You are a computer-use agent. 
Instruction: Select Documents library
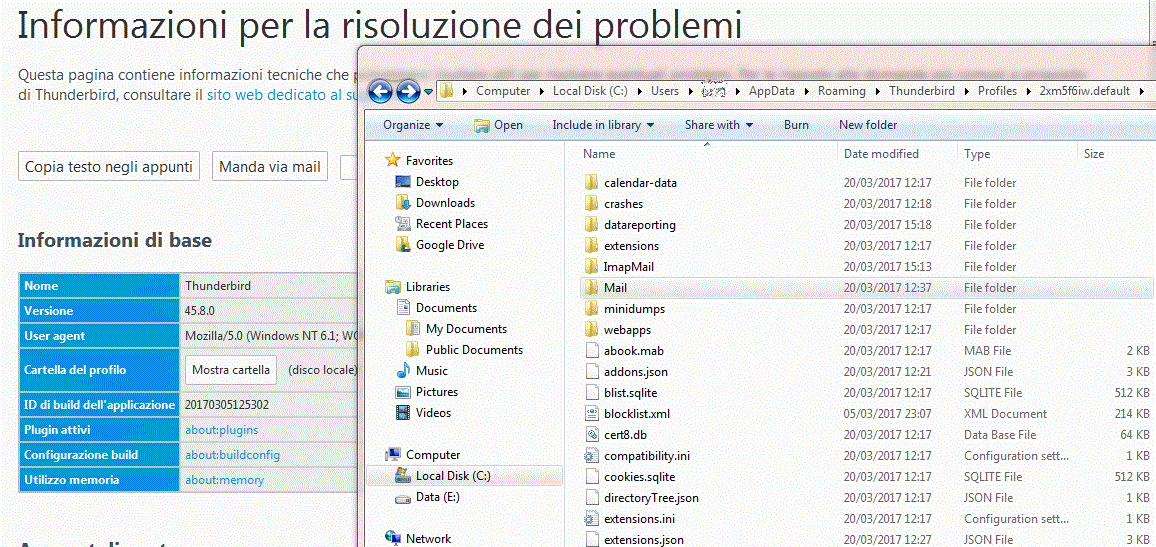pyautogui.click(x=446, y=307)
